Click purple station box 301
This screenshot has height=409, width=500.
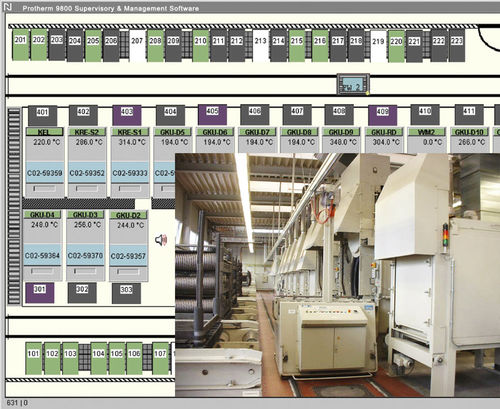click(x=40, y=293)
